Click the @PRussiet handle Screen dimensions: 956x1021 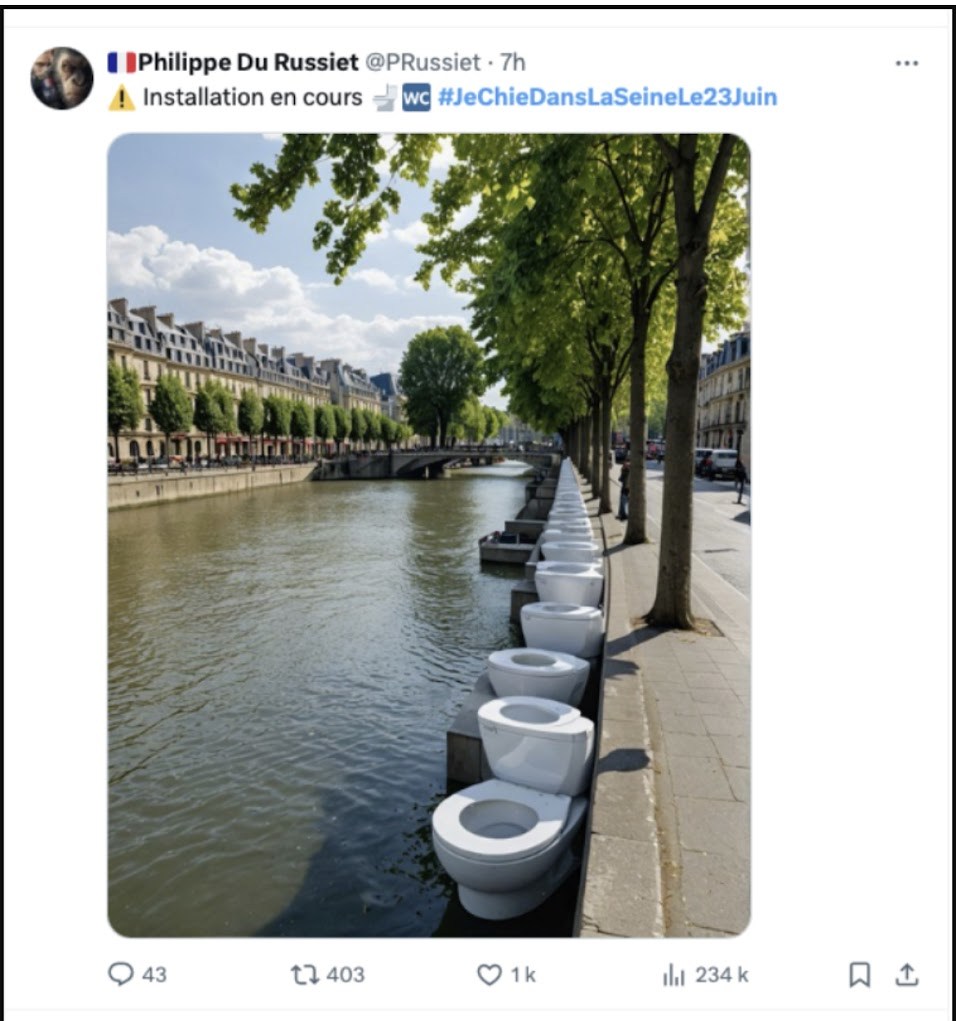[423, 63]
